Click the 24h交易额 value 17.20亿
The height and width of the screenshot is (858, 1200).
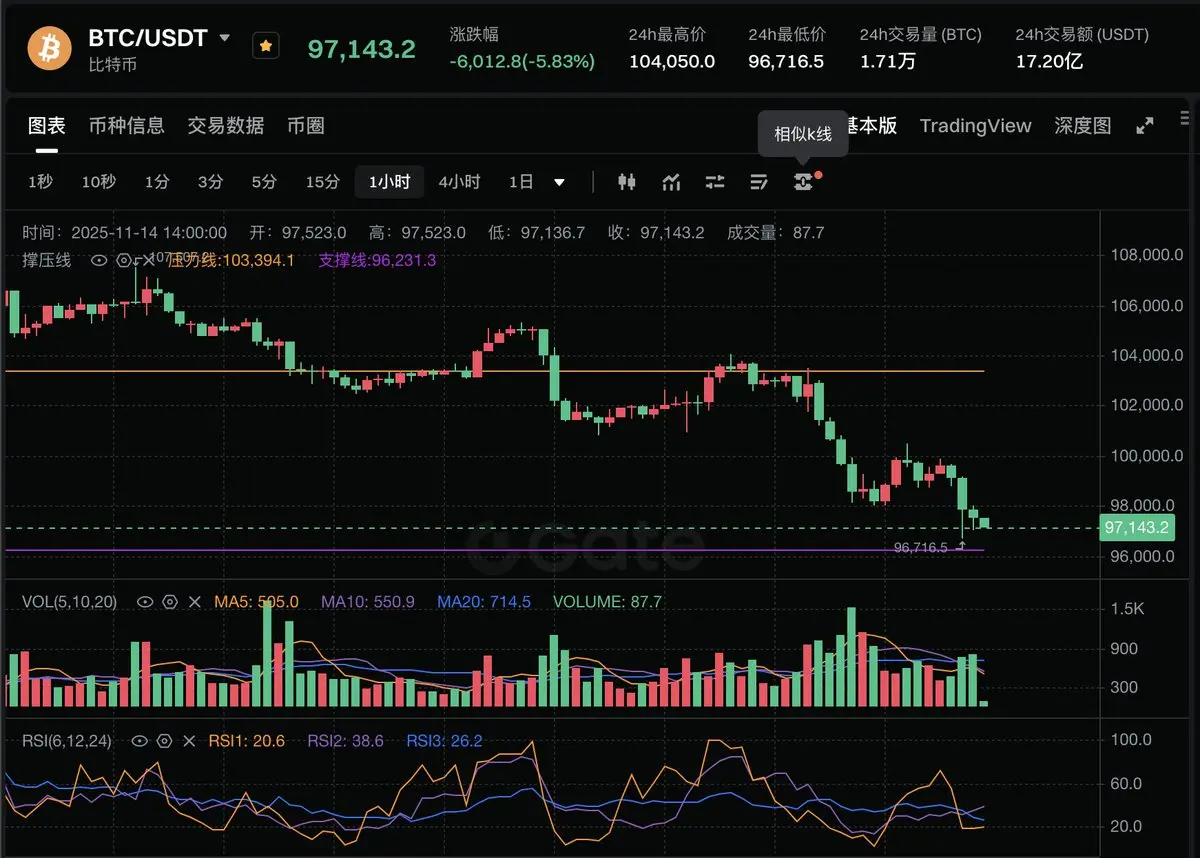click(1049, 61)
